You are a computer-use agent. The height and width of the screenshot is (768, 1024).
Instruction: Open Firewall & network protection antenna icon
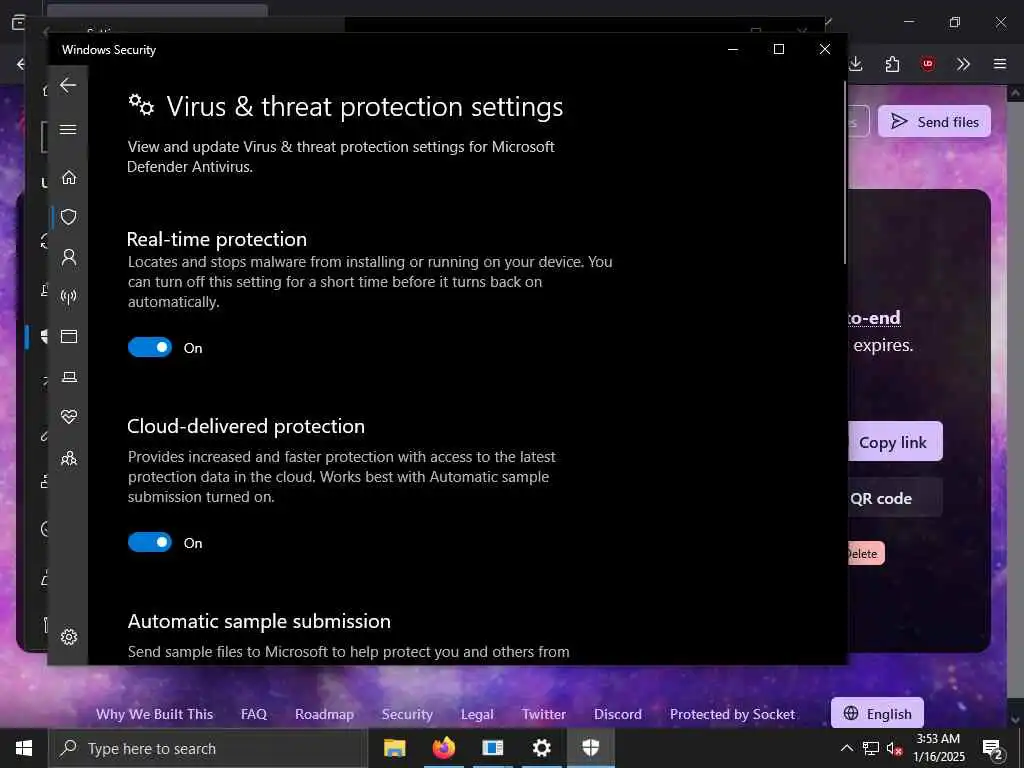(69, 297)
